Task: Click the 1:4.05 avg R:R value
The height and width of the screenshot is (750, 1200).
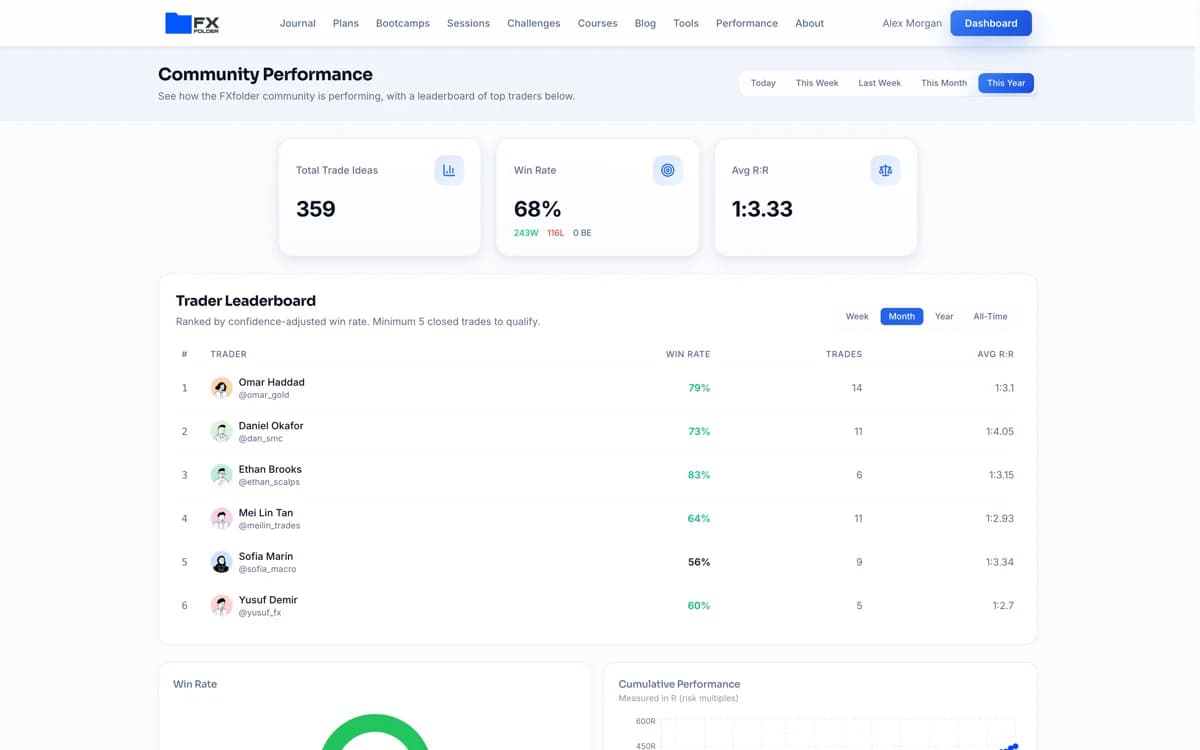Action: [x=1000, y=431]
